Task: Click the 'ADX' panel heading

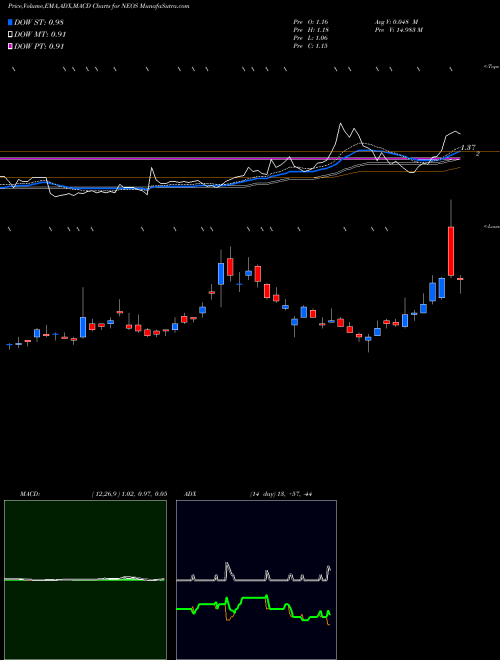Action: click(x=190, y=494)
